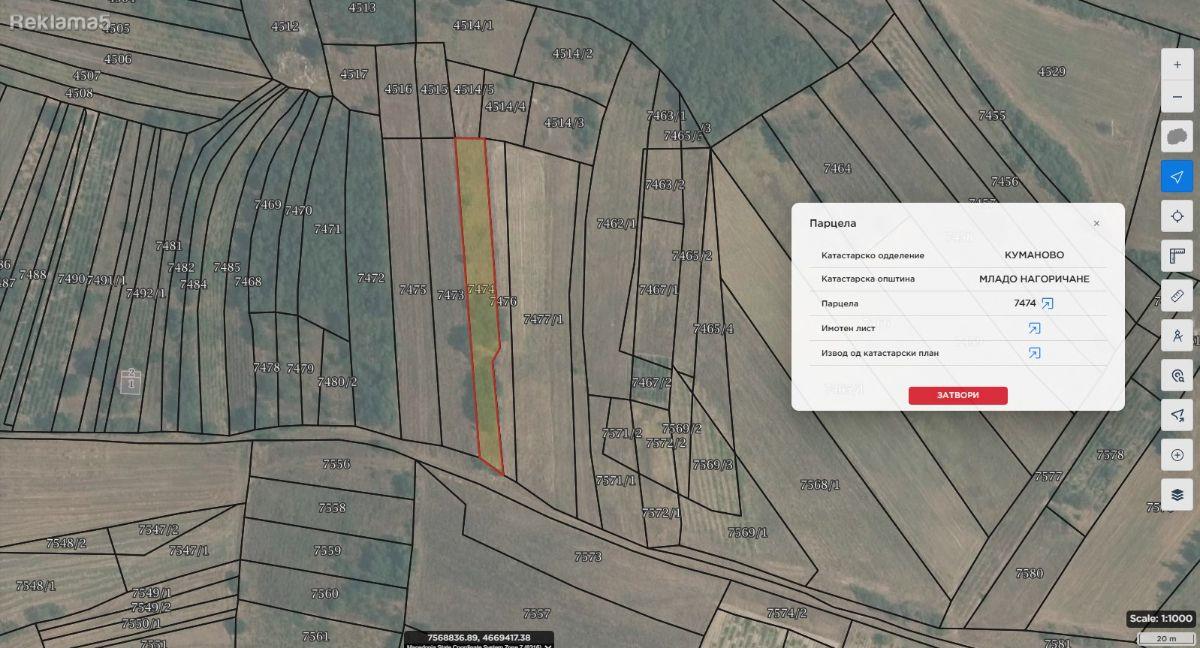Click parcel label 7481 on the map
This screenshot has height=648, width=1200.
(169, 245)
